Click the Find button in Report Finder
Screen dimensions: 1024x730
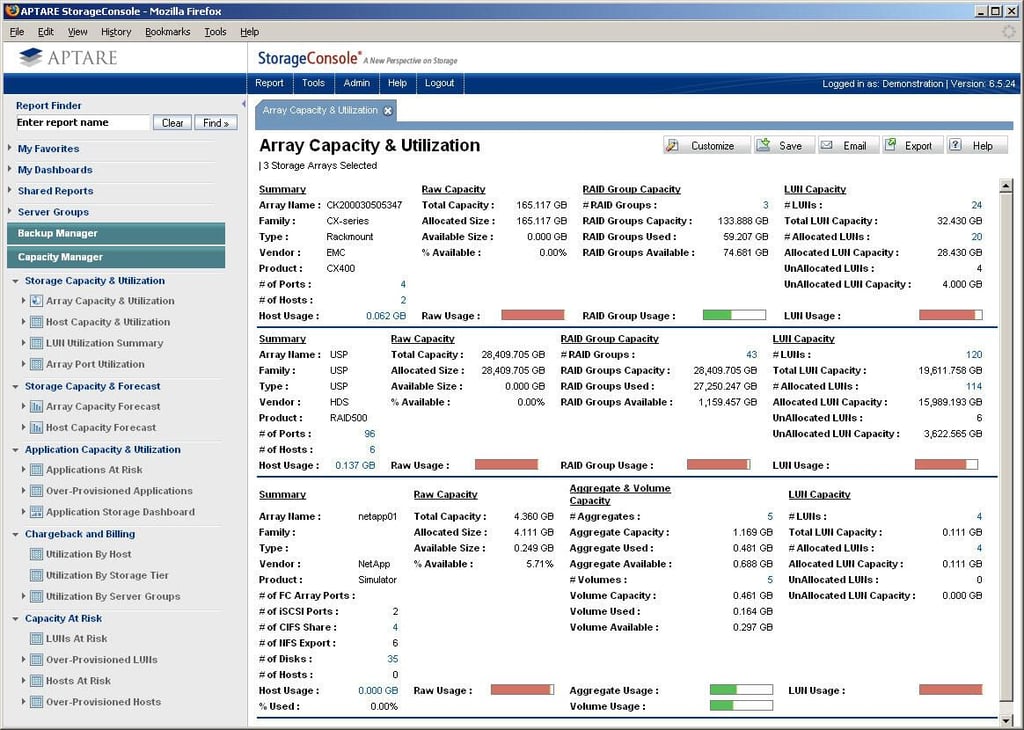click(x=216, y=123)
